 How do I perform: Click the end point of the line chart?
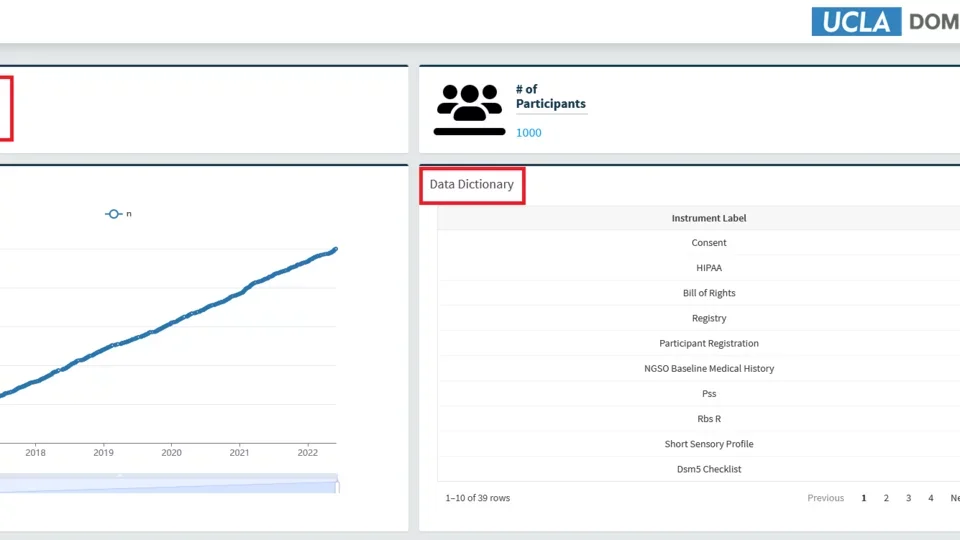pyautogui.click(x=335, y=249)
